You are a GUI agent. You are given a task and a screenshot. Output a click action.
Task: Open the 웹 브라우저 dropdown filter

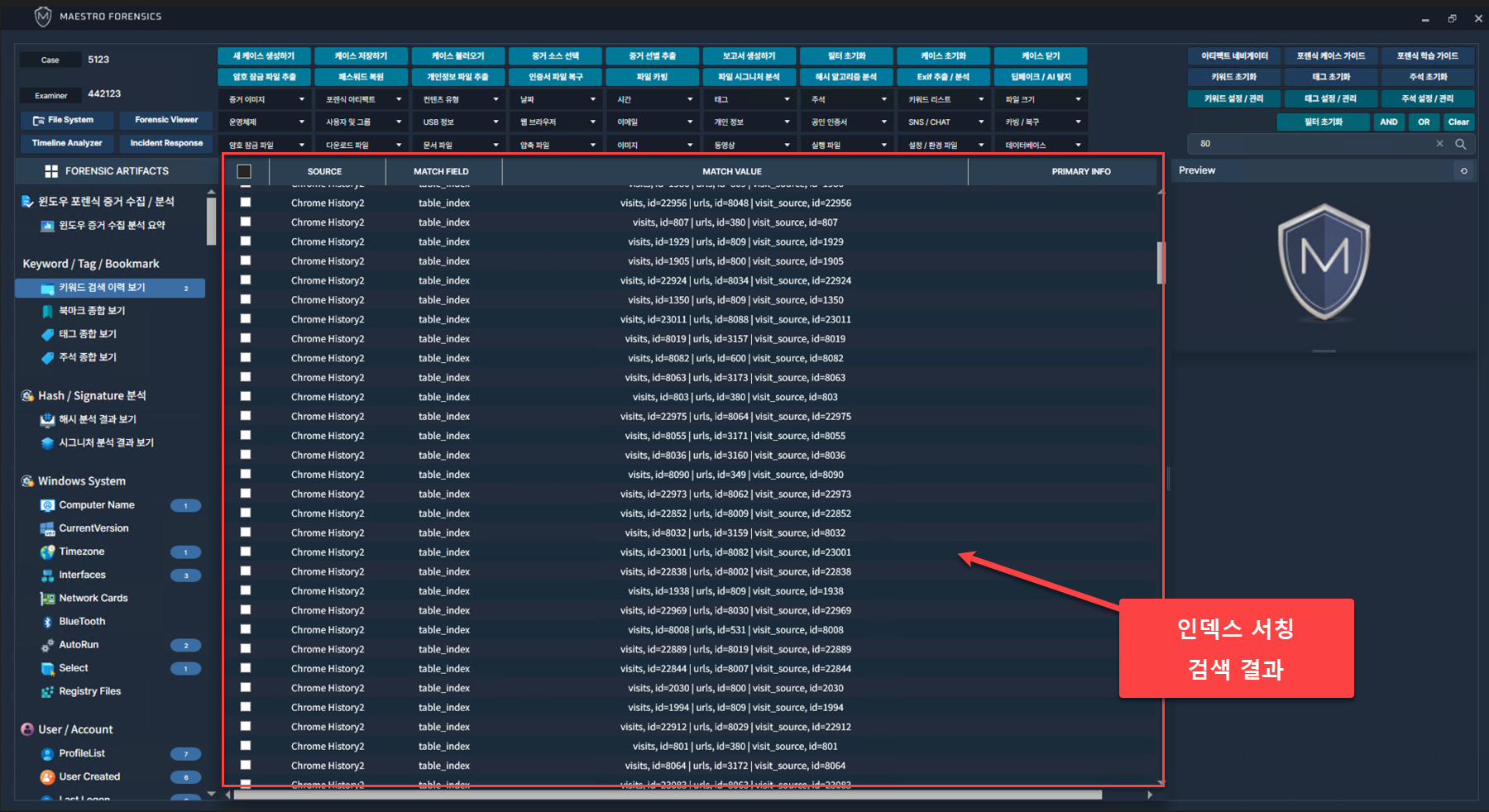[558, 122]
